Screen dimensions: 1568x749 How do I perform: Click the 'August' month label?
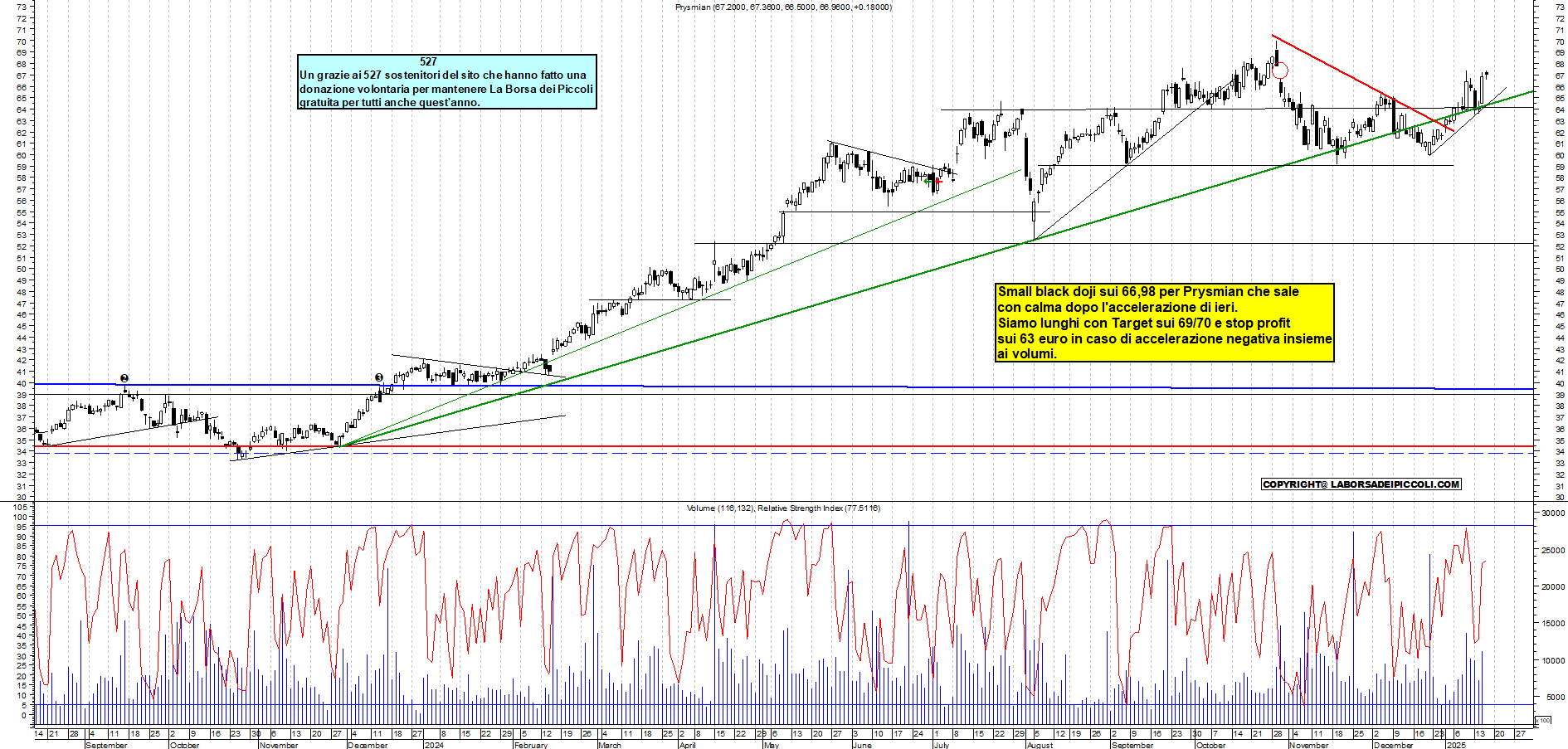1040,745
